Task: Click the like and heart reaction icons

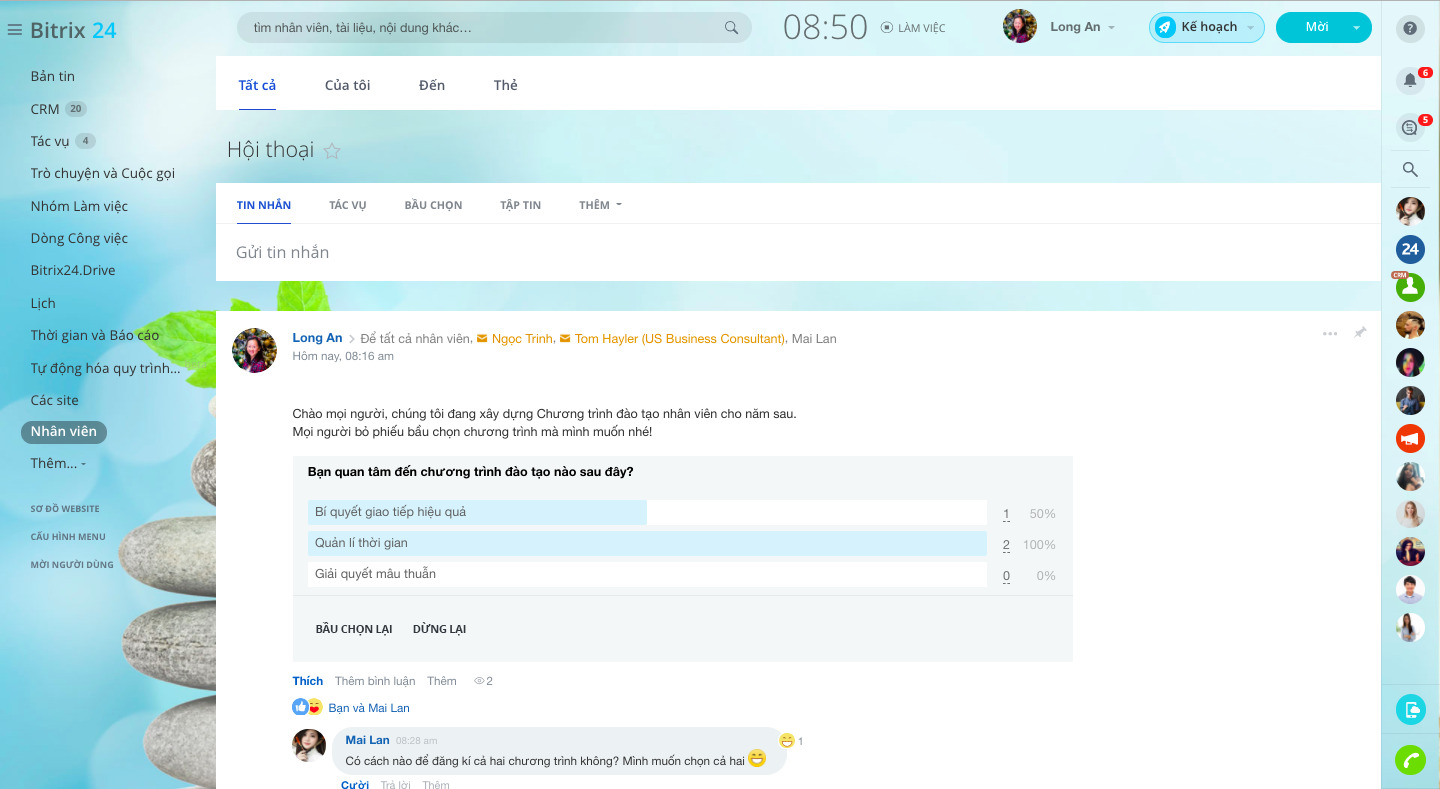Action: click(x=307, y=707)
